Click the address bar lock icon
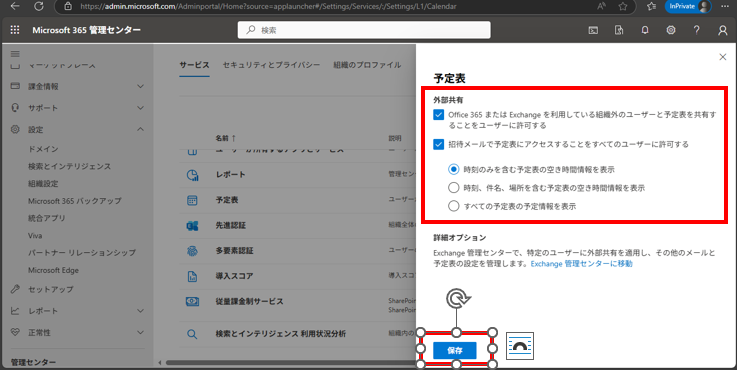737x370 pixels. point(68,7)
